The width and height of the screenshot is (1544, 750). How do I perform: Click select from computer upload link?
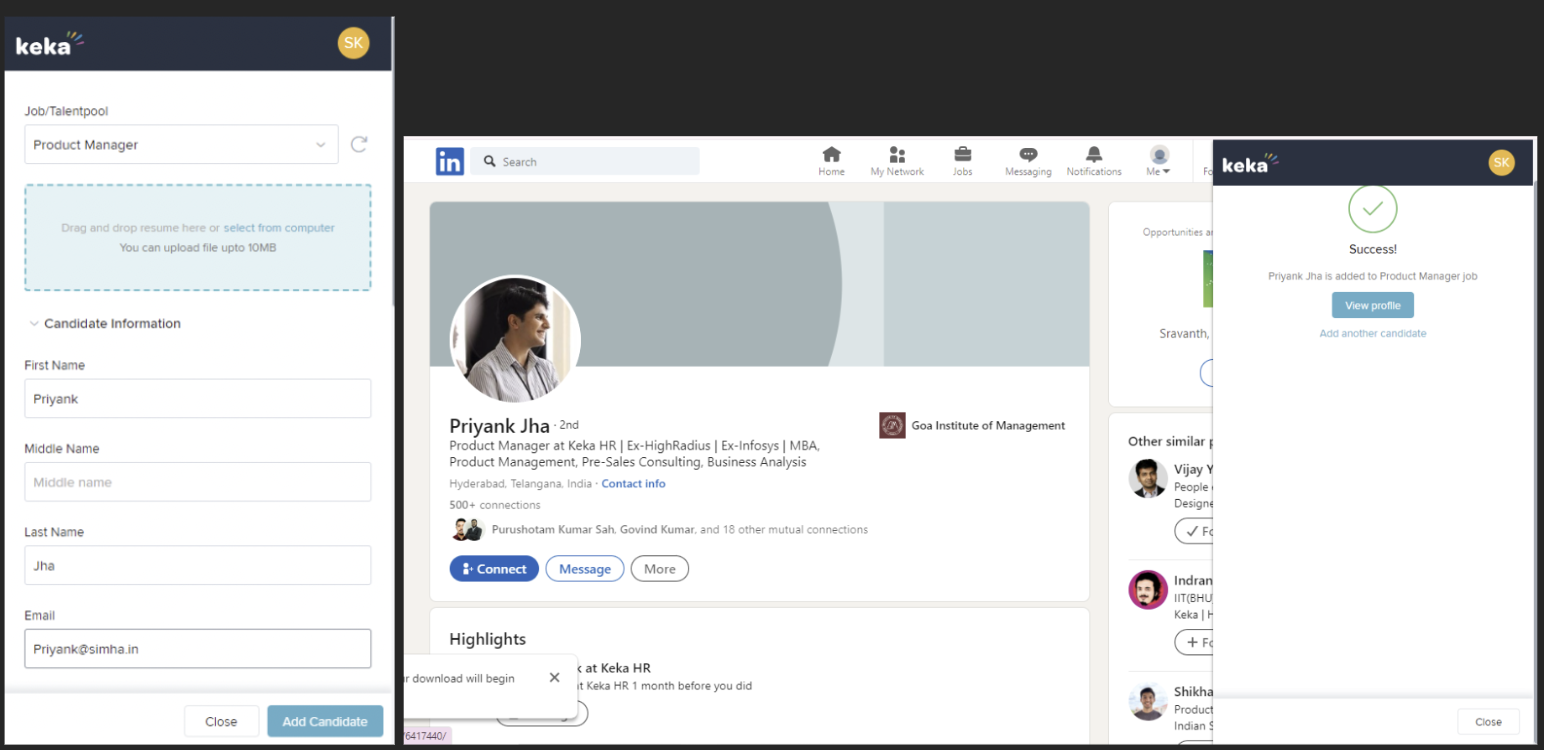point(279,228)
